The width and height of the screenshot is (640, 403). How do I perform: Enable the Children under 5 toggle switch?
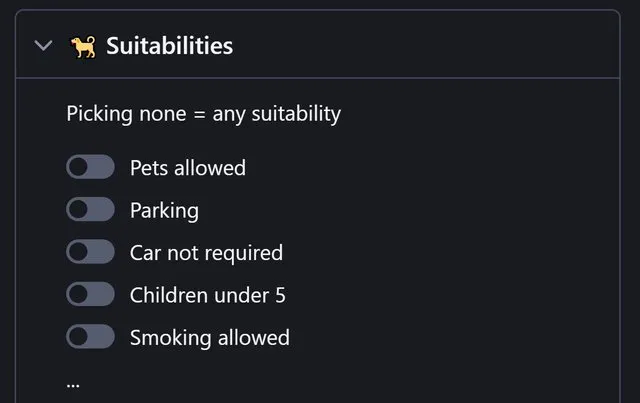[x=90, y=294]
